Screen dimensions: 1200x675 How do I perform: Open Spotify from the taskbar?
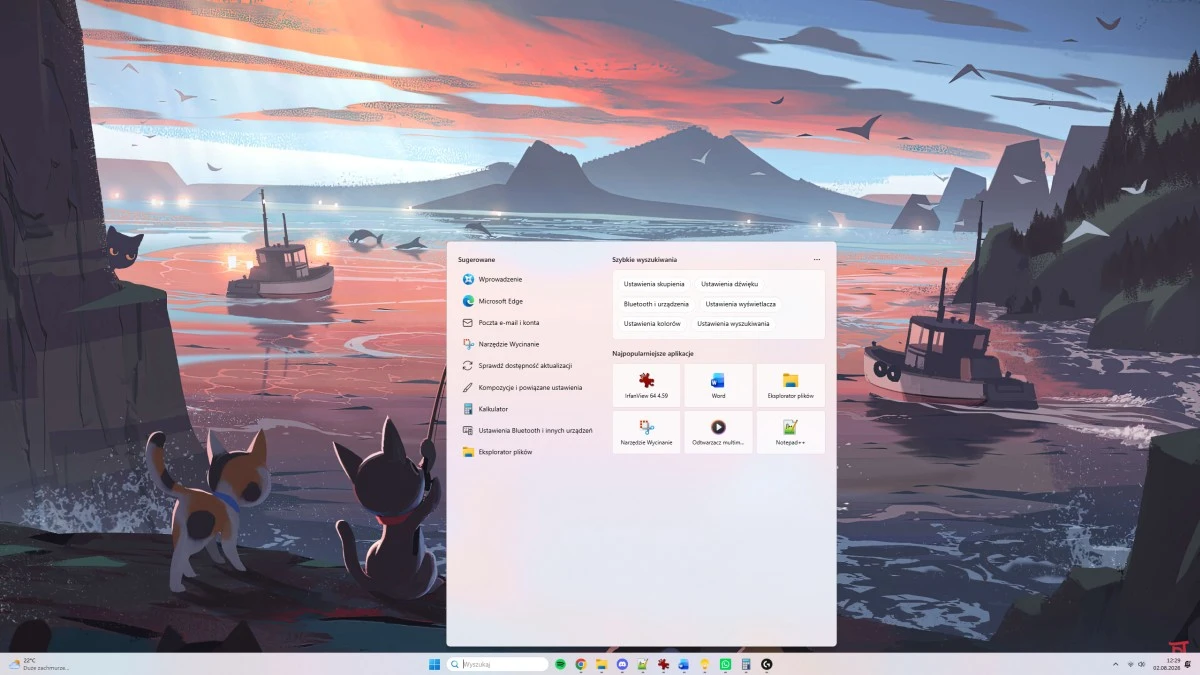[x=561, y=664]
